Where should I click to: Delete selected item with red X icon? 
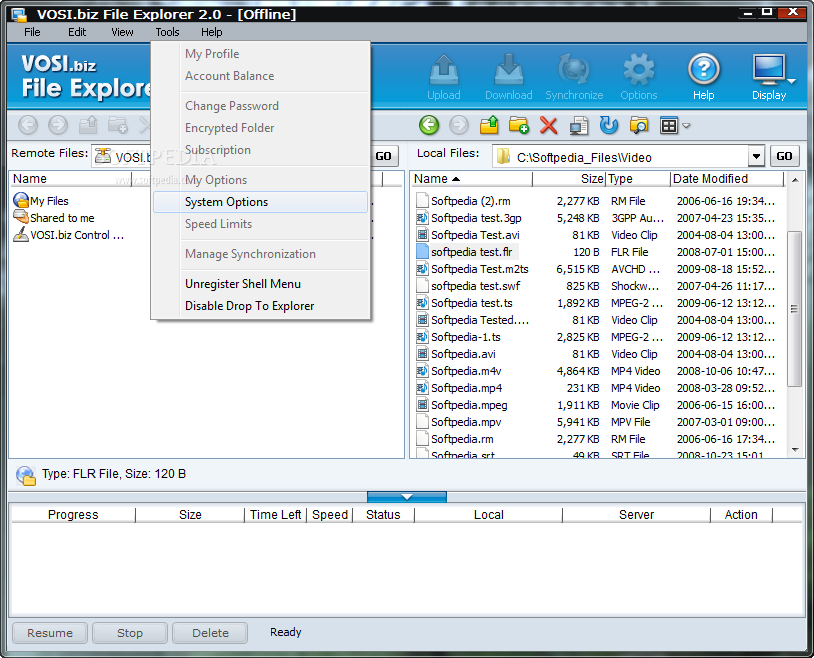[x=548, y=125]
